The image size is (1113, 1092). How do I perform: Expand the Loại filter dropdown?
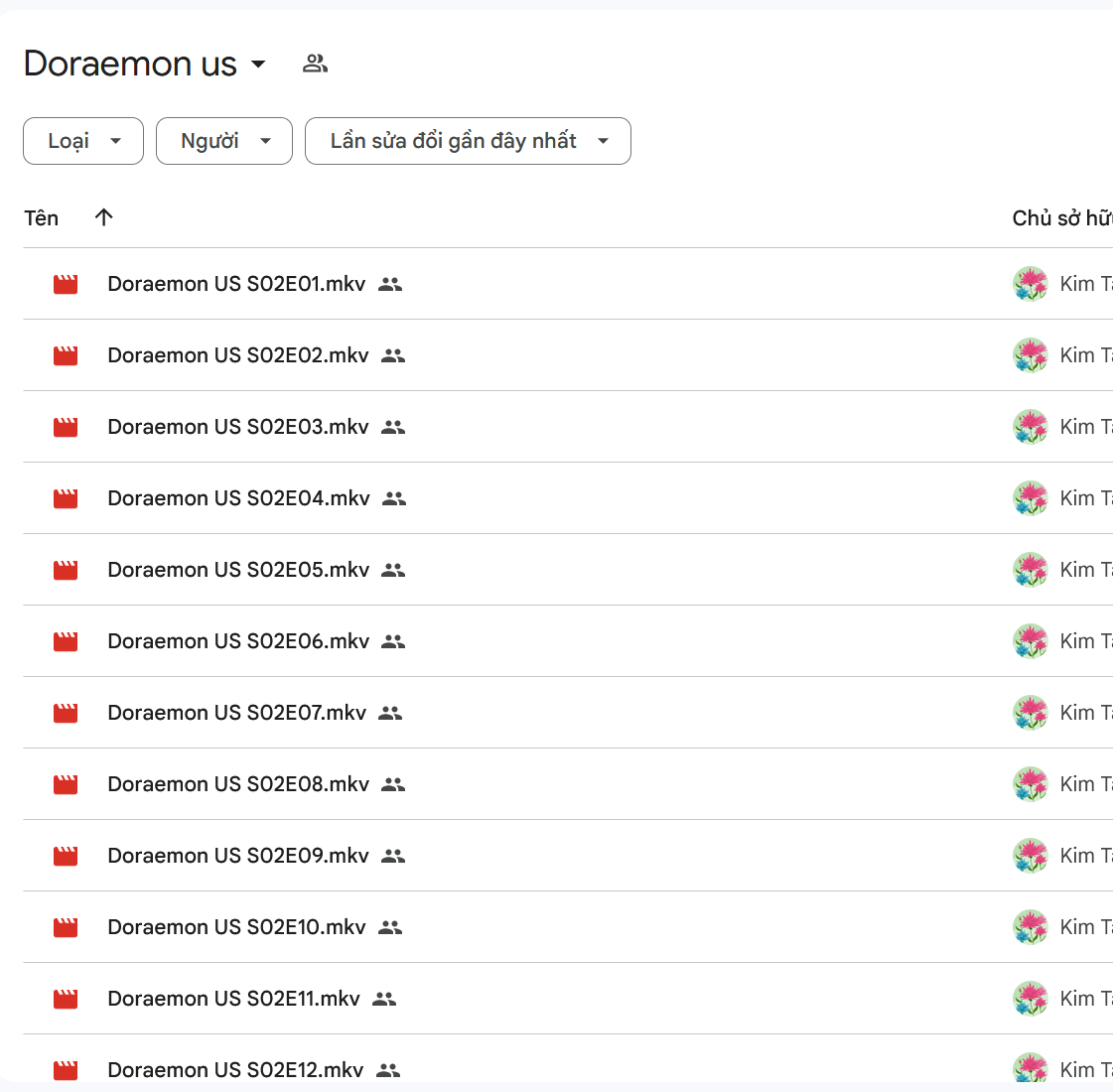(83, 141)
